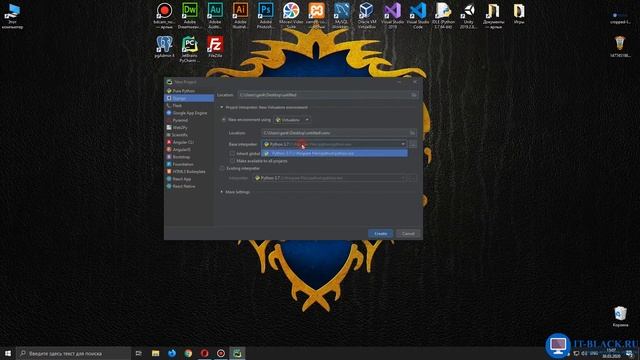The image size is (640, 360).
Task: Click the Create button
Action: pos(380,234)
